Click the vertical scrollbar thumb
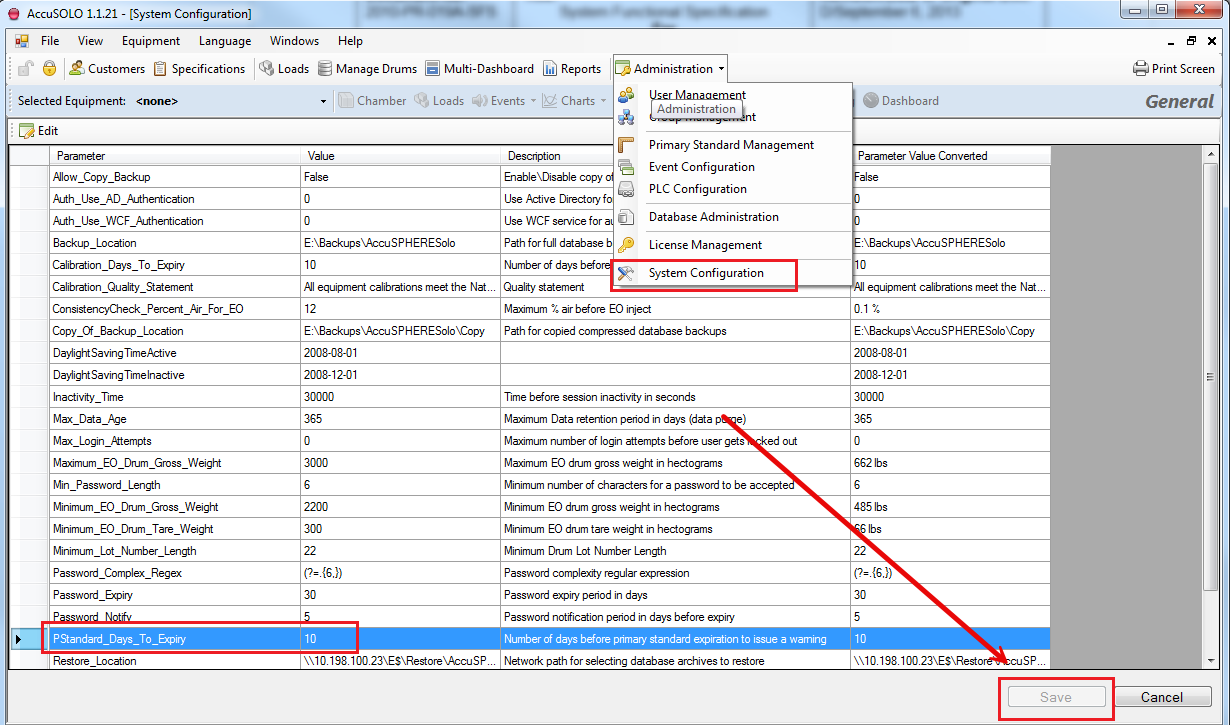Screen dimensions: 1230x725 (1210, 377)
